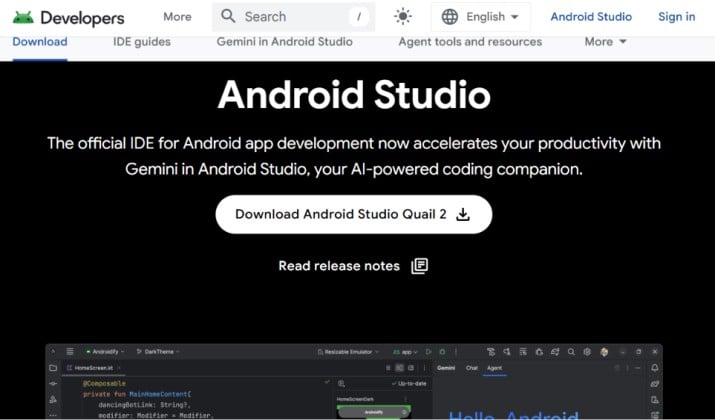715x420 pixels.
Task: Click the green Run play icon
Action: (428, 352)
